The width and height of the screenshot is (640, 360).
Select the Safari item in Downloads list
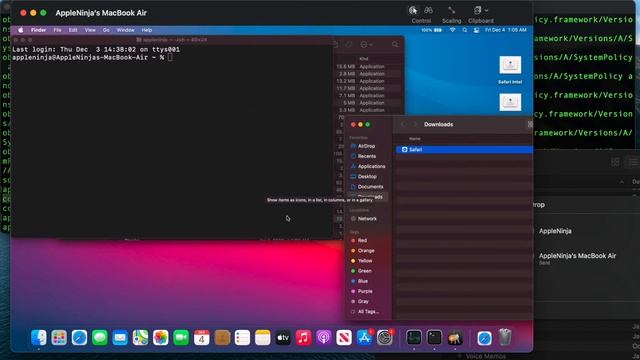coord(464,150)
